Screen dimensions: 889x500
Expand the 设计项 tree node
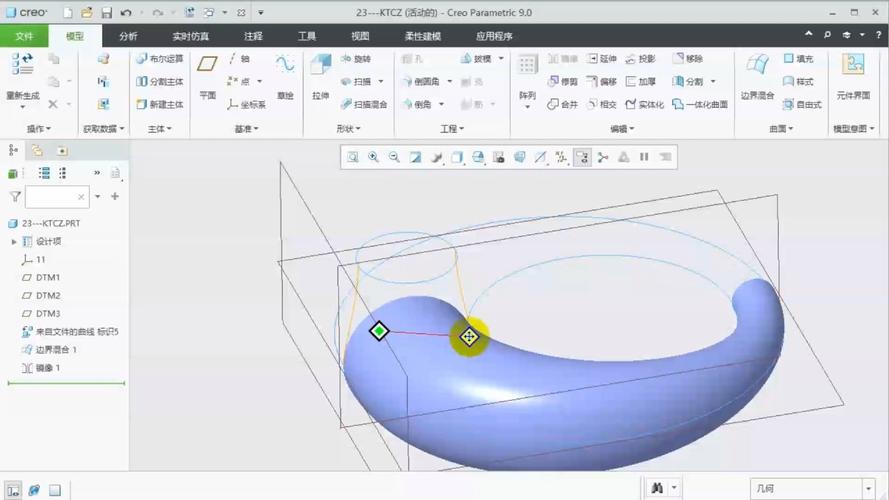click(x=13, y=241)
